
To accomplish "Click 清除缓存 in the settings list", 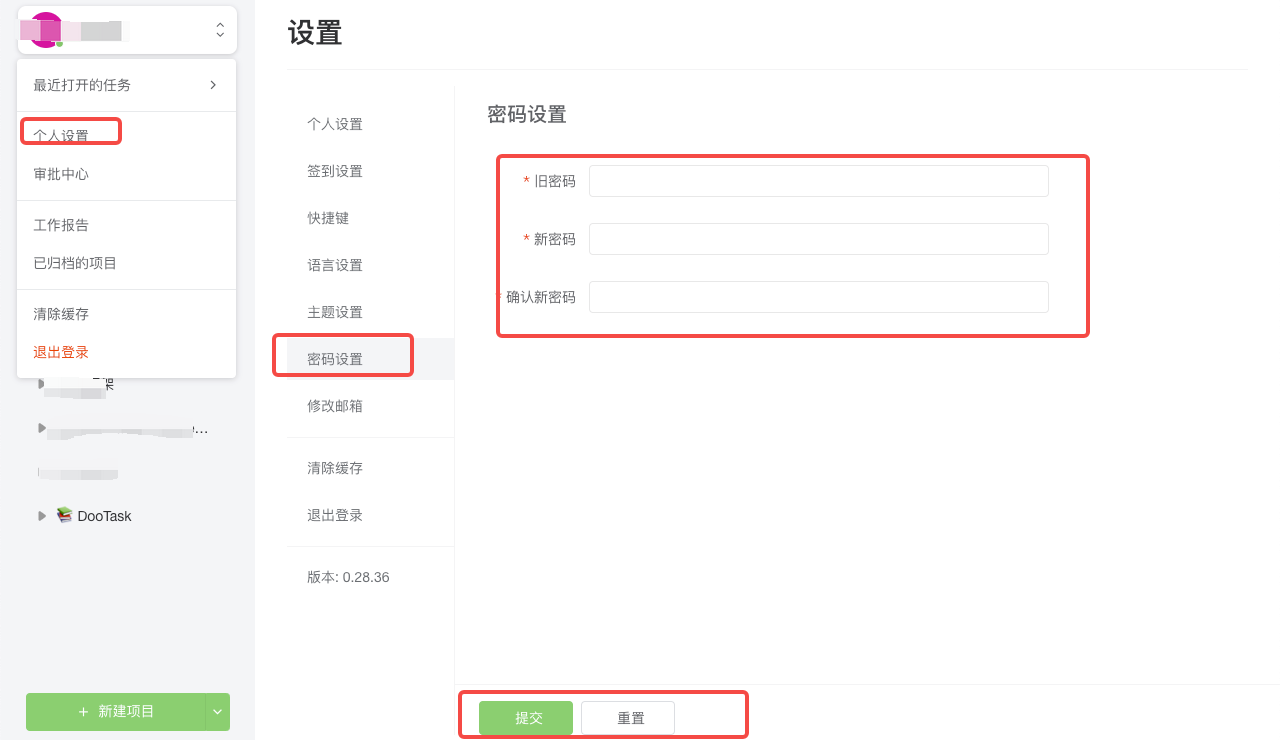I will 336,467.
